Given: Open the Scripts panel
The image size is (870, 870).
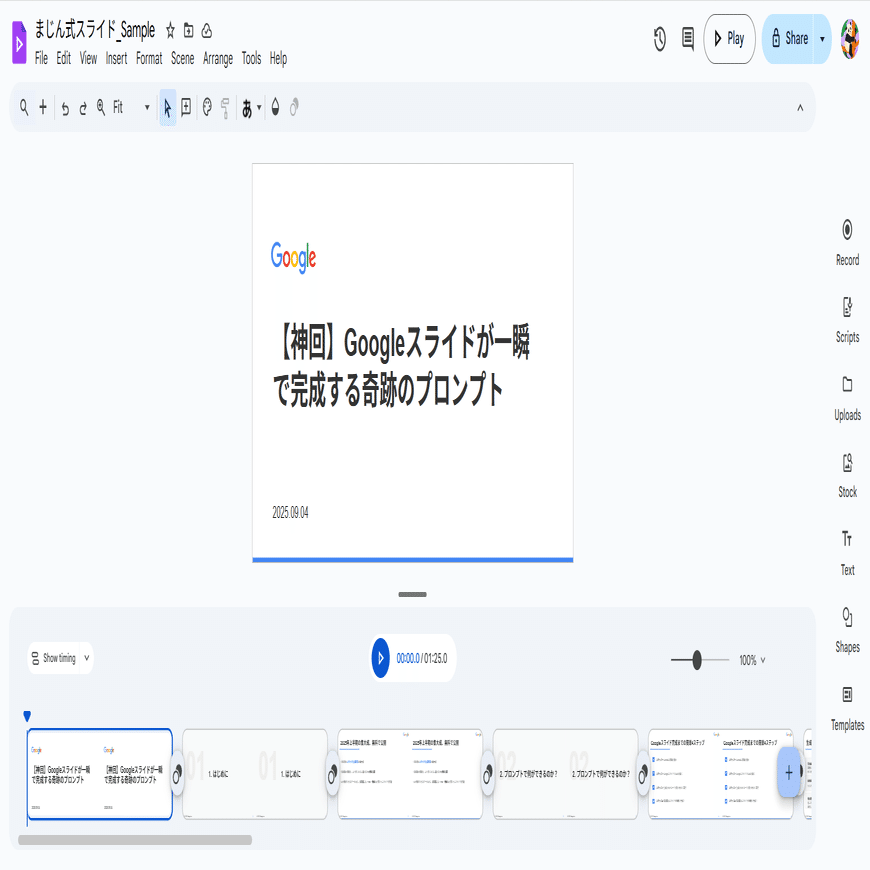Looking at the screenshot, I should pos(847,320).
